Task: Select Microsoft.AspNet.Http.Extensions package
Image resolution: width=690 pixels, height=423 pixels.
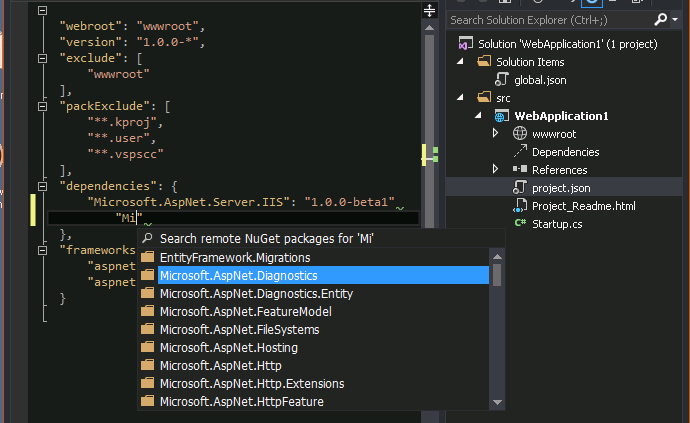Action: (x=252, y=384)
